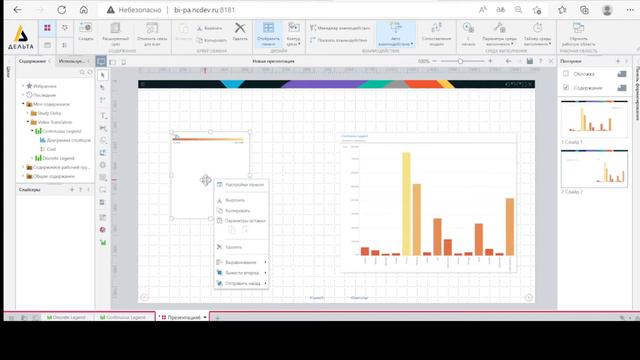Image resolution: width=640 pixels, height=360 pixels.
Task: Open the Презентация tab dropdown arrow
Action: [x=205, y=317]
